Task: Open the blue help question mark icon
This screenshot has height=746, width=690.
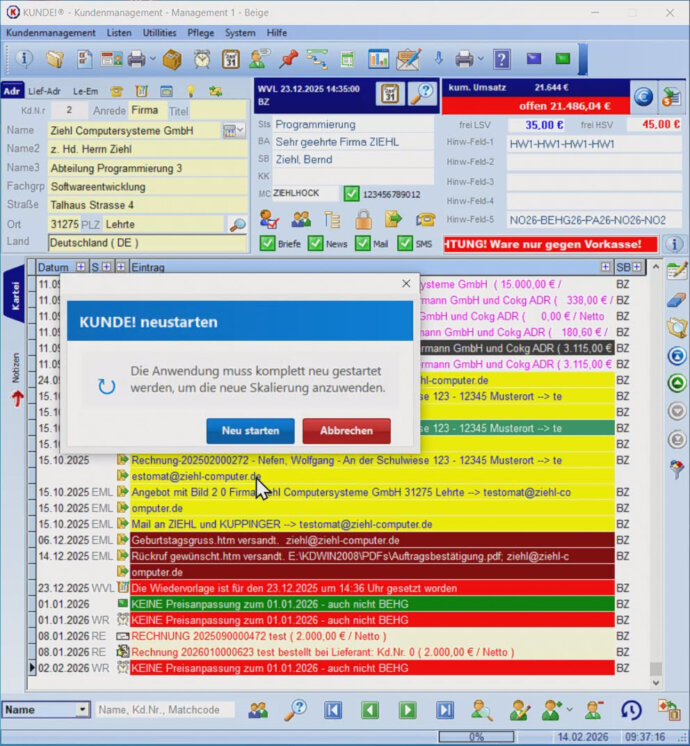Action: click(501, 59)
